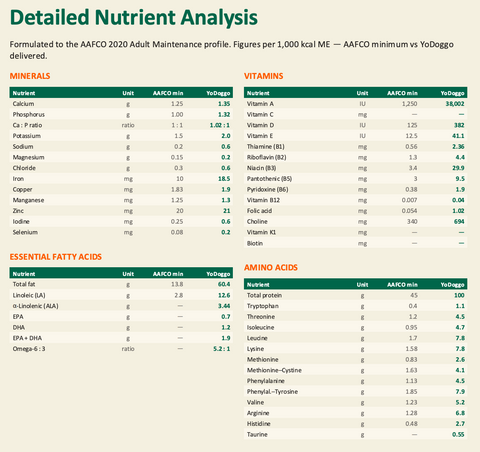Click the "EPA + DHA" row label
Image resolution: width=480 pixels, height=452 pixels.
click(x=27, y=338)
